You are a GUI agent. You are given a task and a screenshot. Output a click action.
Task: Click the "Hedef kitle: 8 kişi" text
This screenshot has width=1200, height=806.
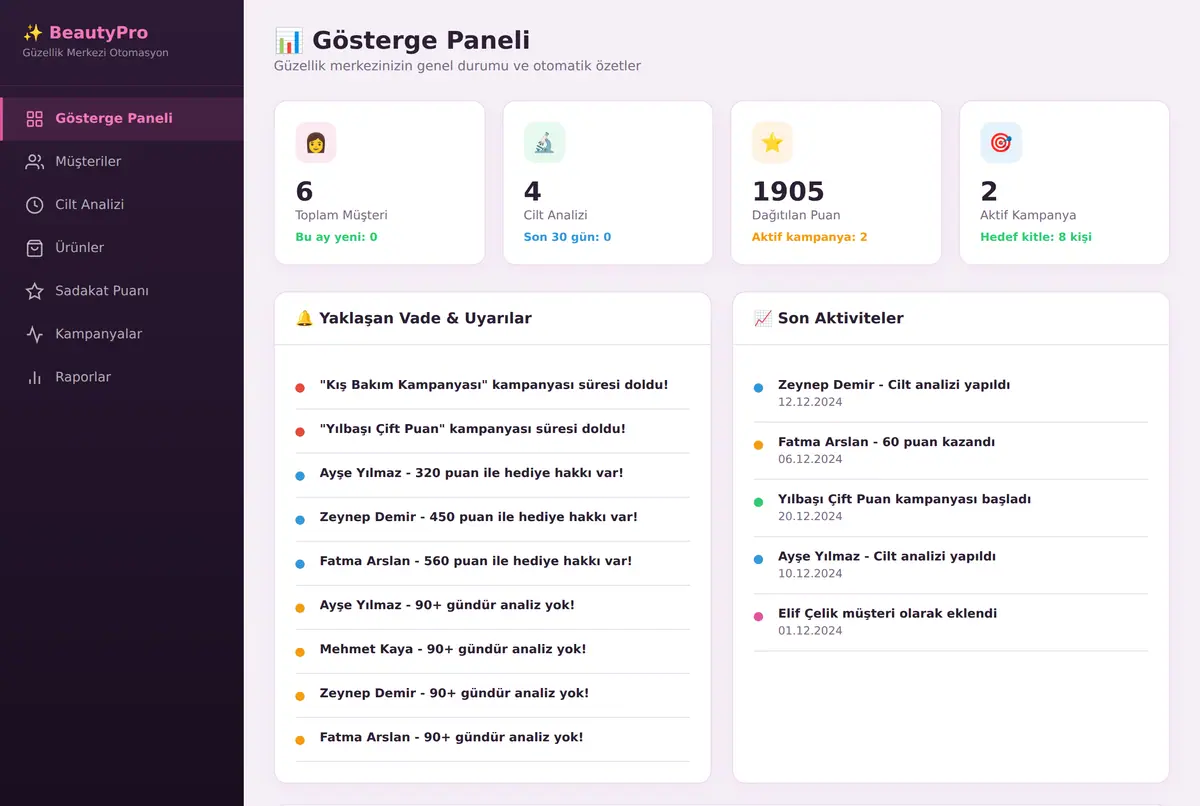1035,237
